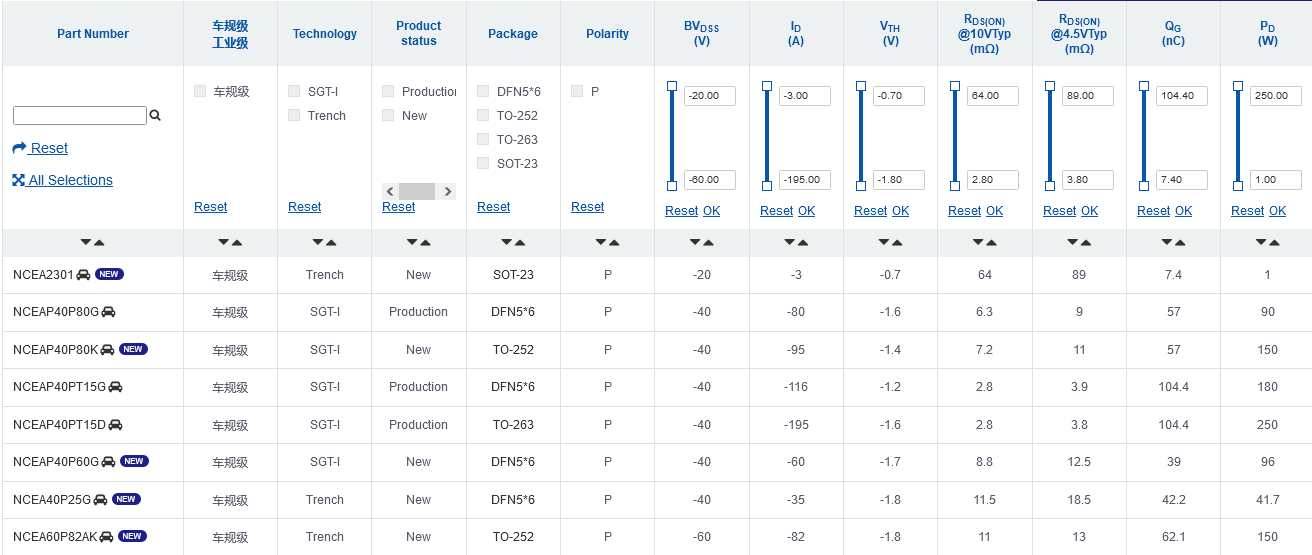Click the SOT-23 package cell for NCEA2301
Viewport: 1312px width, 555px height.
[513, 275]
